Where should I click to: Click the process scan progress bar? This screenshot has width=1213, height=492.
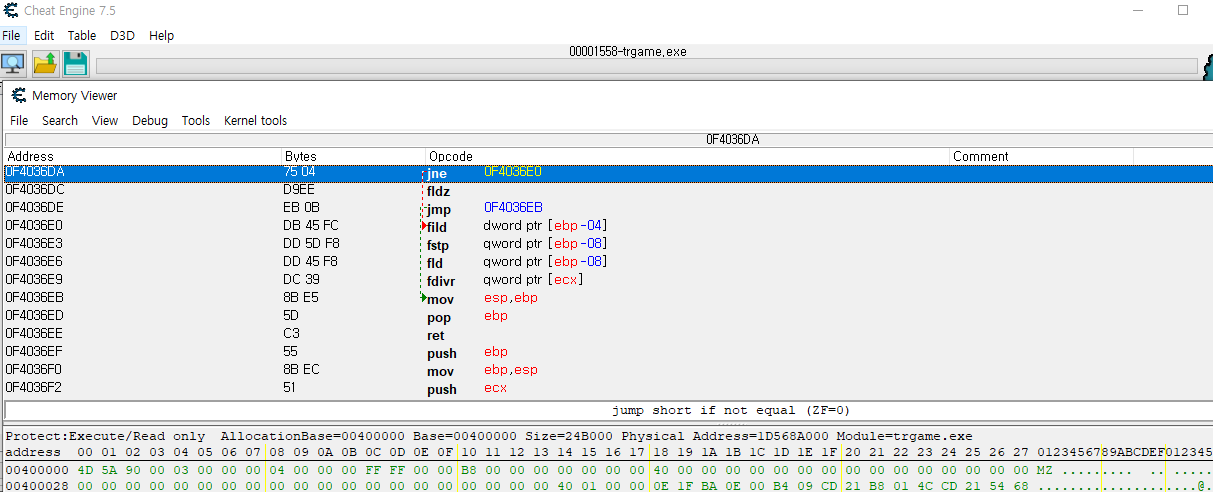click(x=645, y=67)
